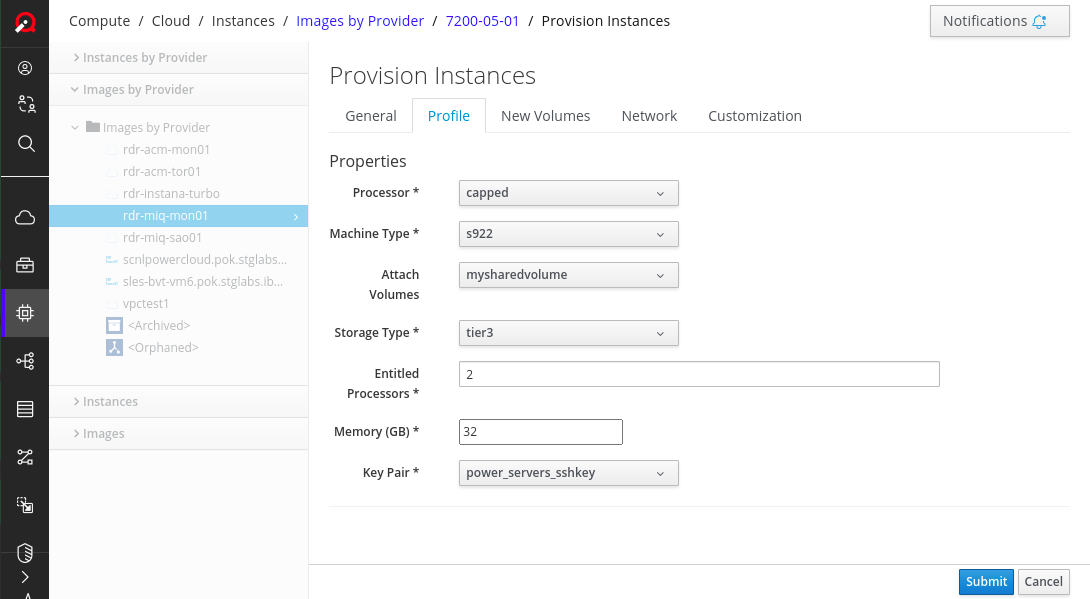Open the <Archived> images node
Viewport: 1090px width, 599px height.
click(160, 325)
